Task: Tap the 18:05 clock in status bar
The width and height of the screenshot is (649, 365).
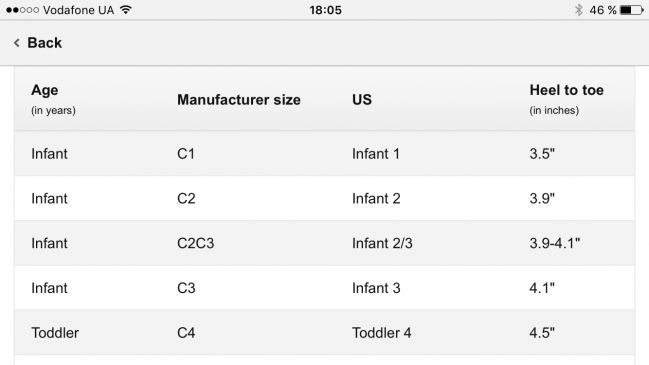Action: pos(325,10)
